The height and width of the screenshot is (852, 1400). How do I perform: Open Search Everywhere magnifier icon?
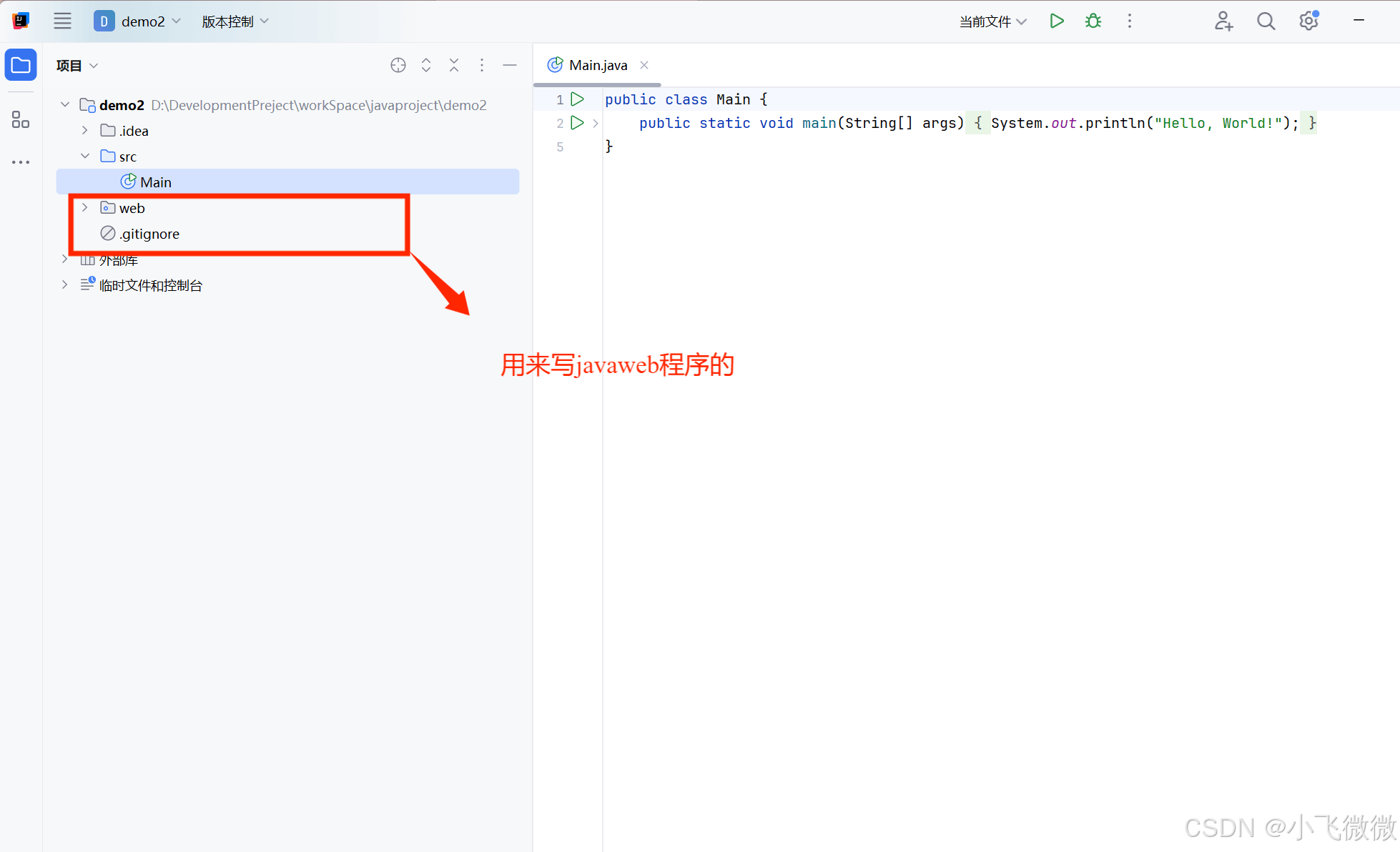(x=1266, y=21)
